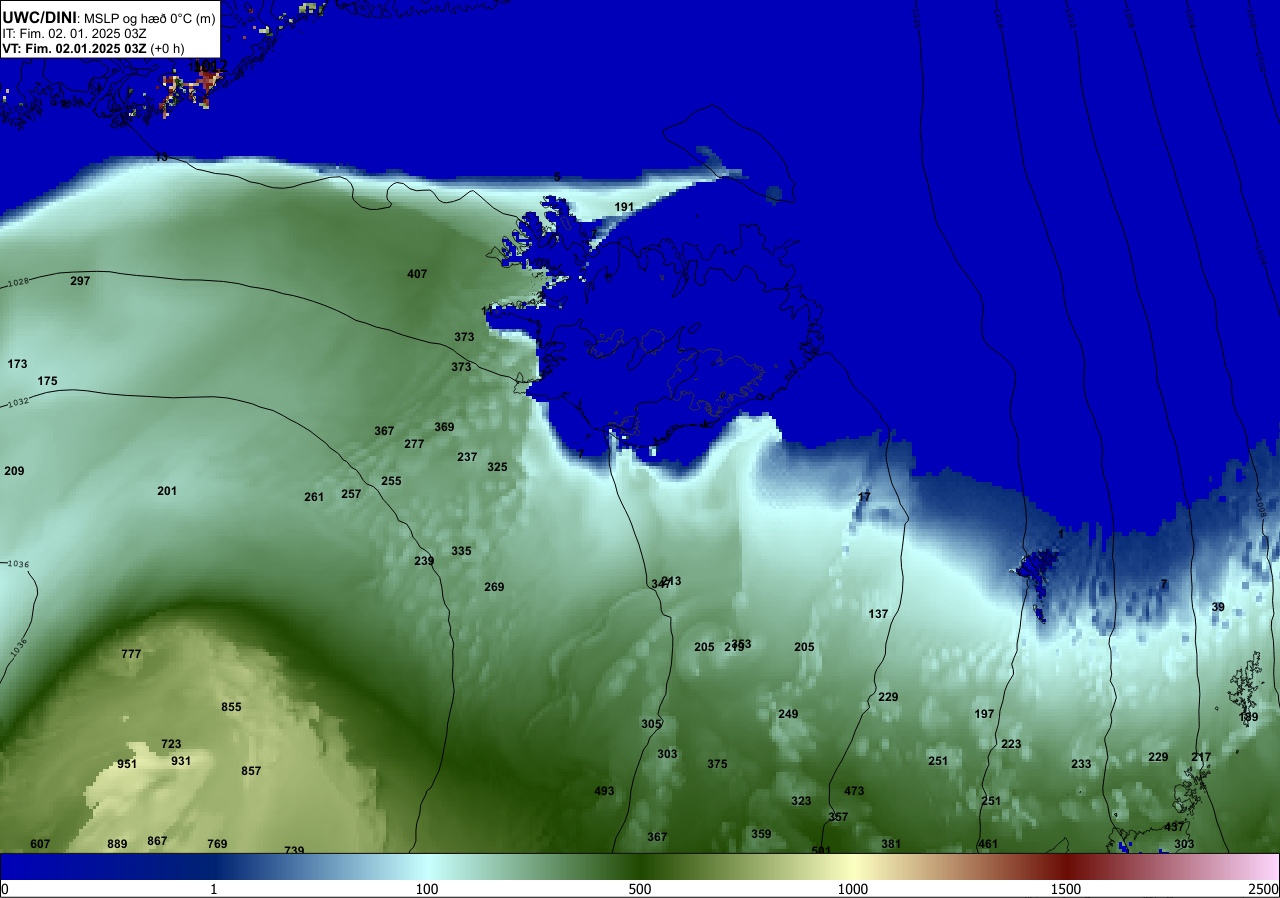1280x898 pixels.
Task: Click the value 39 on the map
Action: pyautogui.click(x=1218, y=607)
